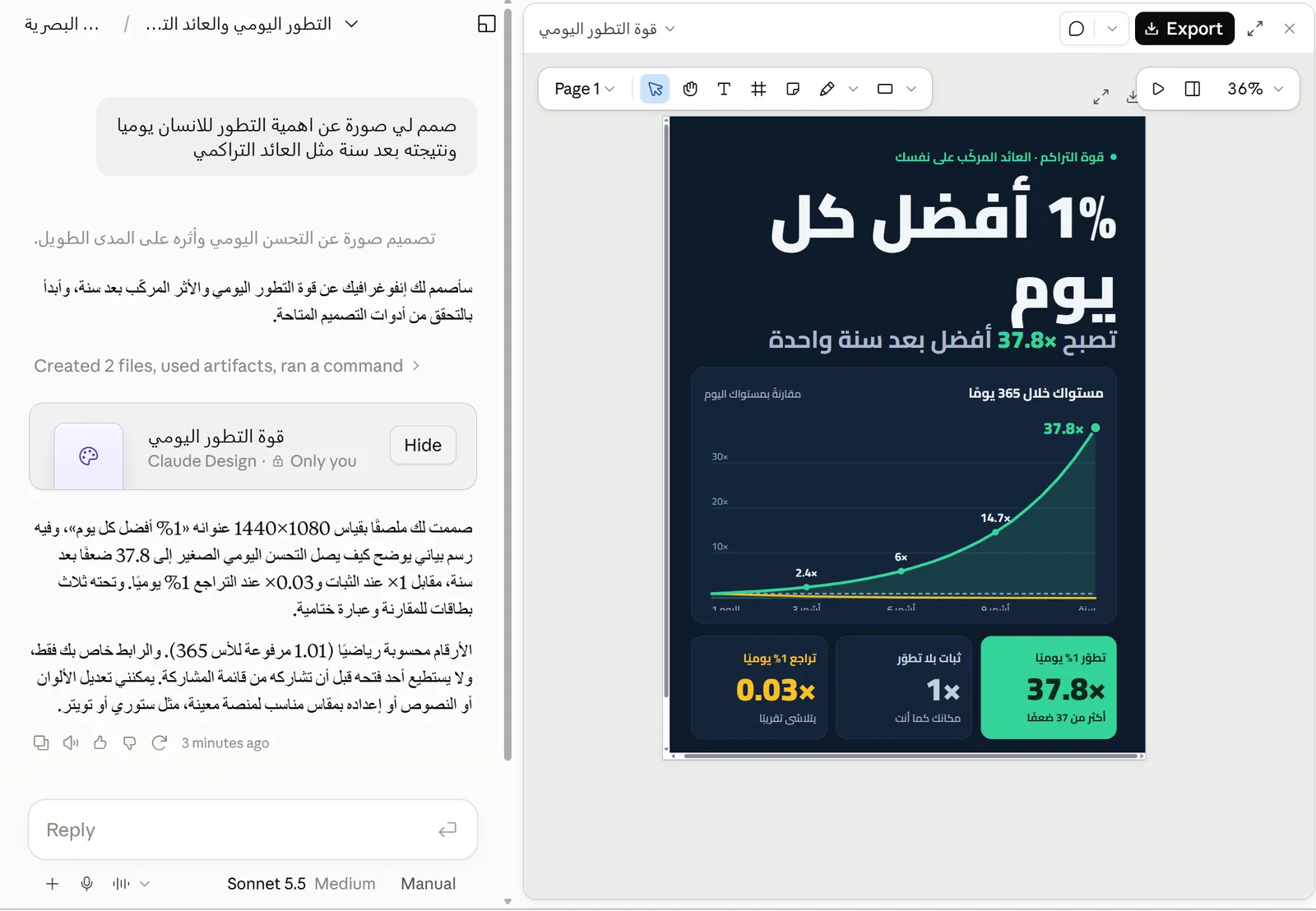Open artifact title قوة التطور اليومي dropdown
This screenshot has height=911, width=1316.
tap(607, 29)
